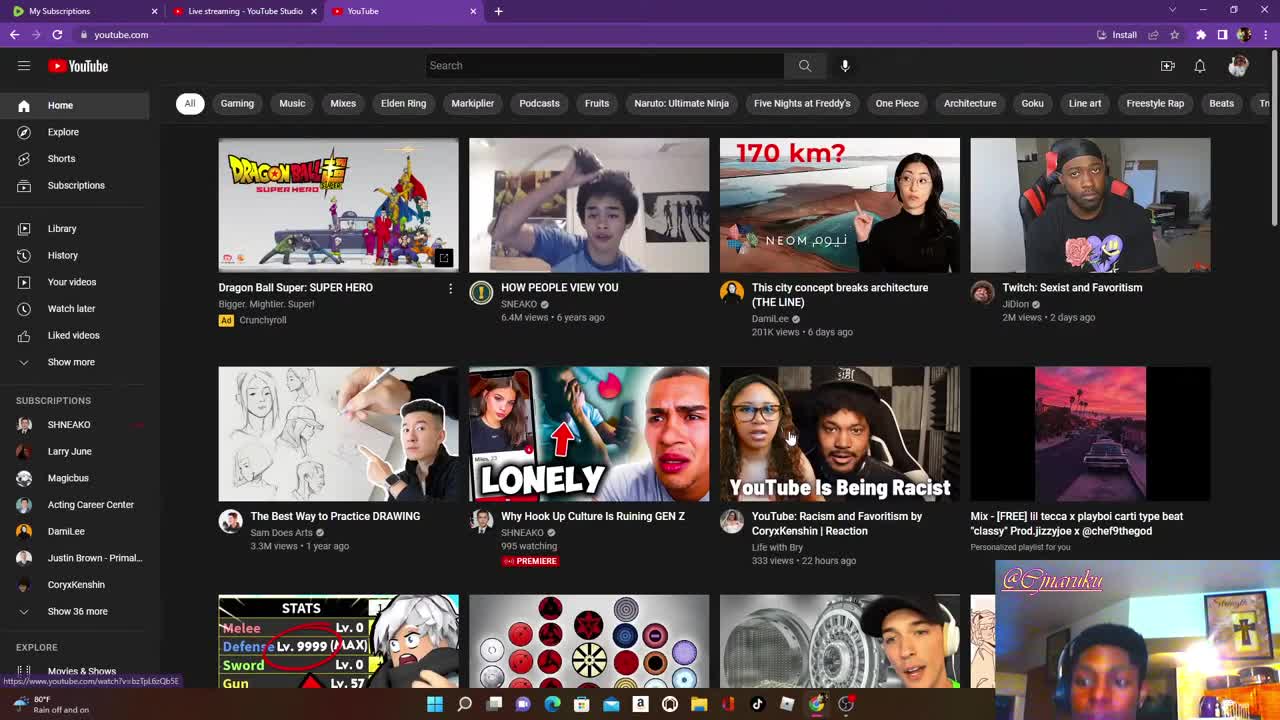Open Larry June subscription in sidebar
This screenshot has height=720, width=1280.
75,451
